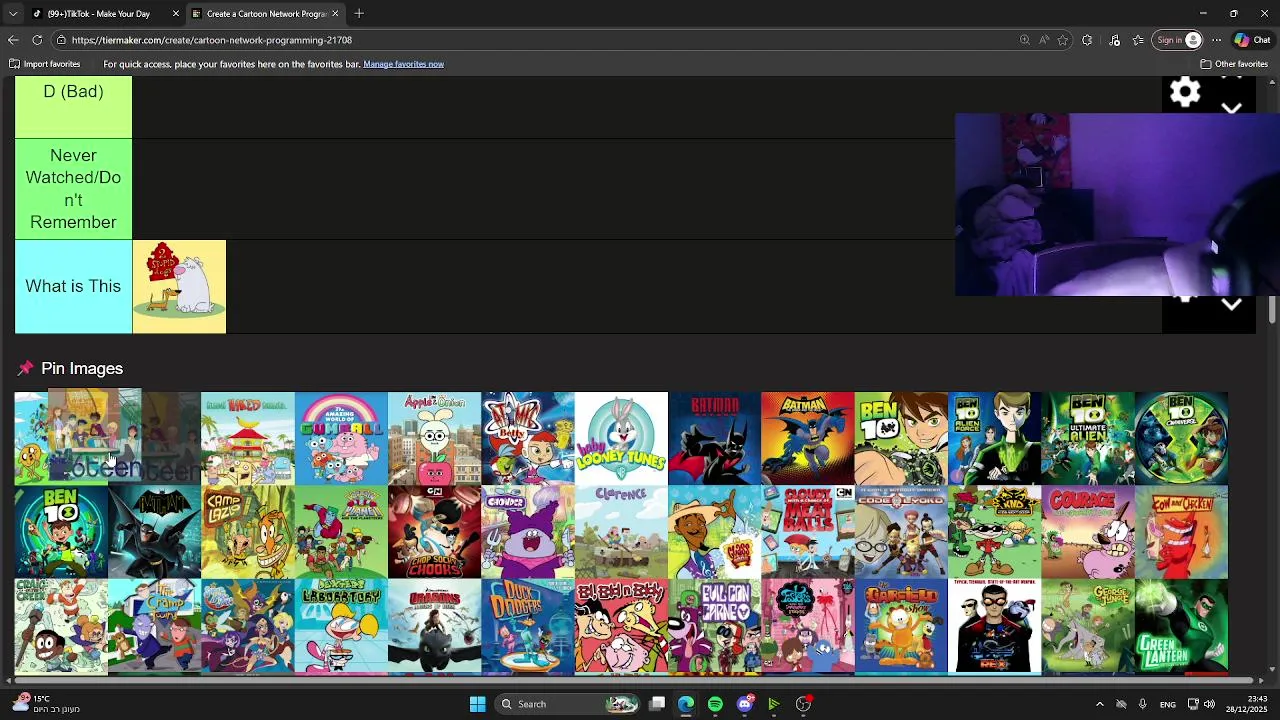This screenshot has height=720, width=1280.
Task: Pick the Atomic Betty image
Action: [x=528, y=438]
